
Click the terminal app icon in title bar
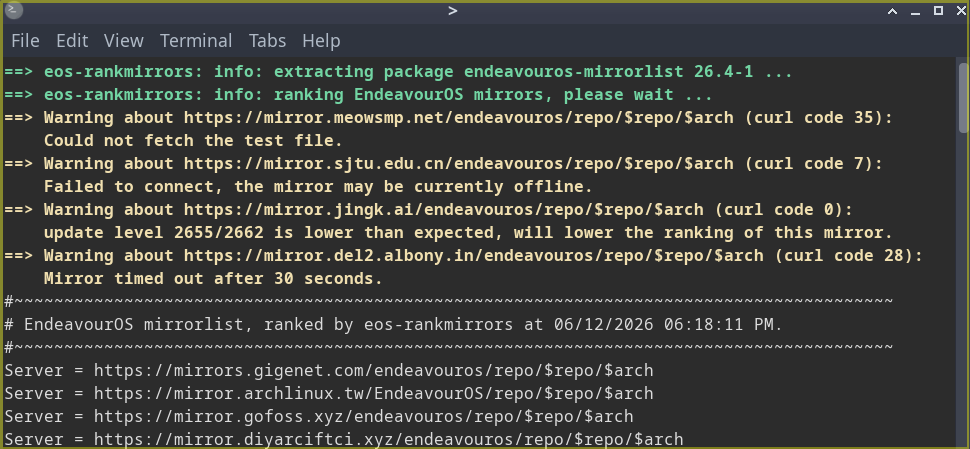click(14, 11)
